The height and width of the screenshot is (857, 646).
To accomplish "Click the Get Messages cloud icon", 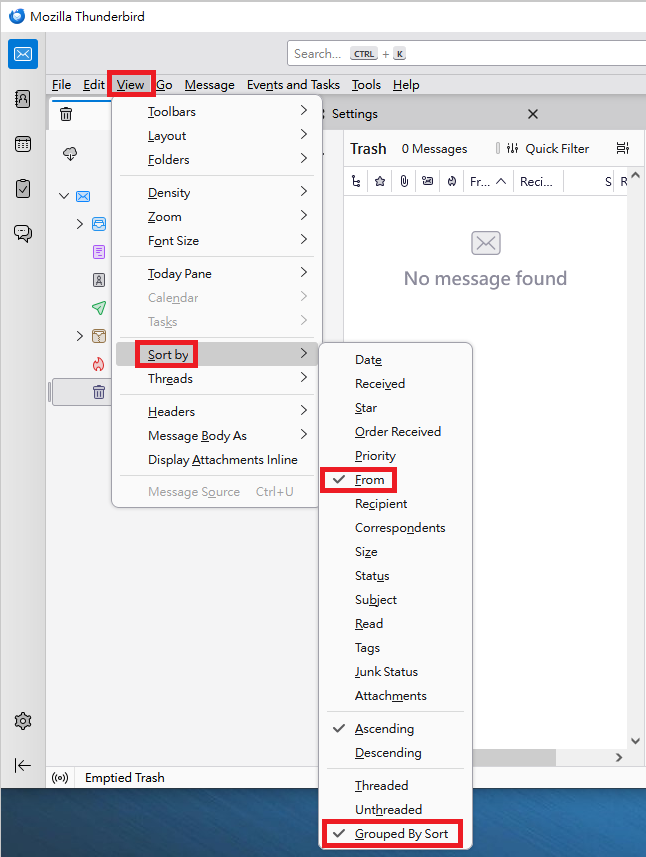I will pyautogui.click(x=70, y=154).
